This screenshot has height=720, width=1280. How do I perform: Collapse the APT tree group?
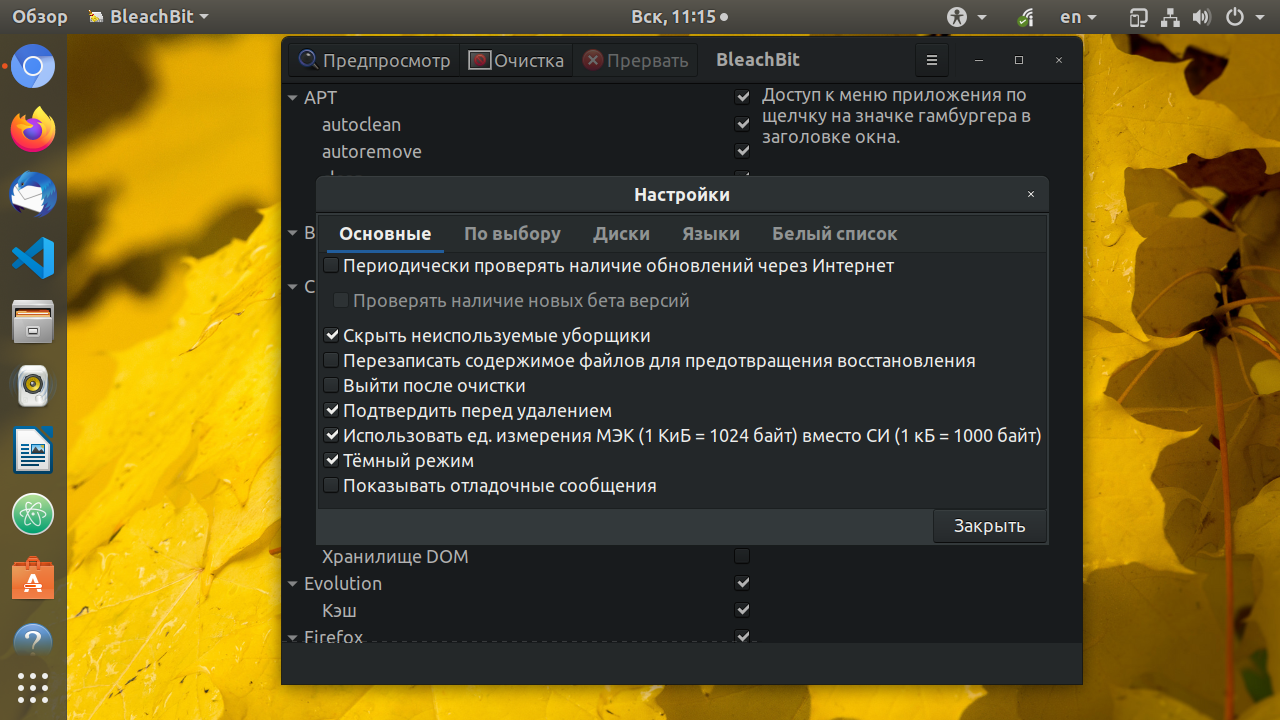(x=293, y=98)
